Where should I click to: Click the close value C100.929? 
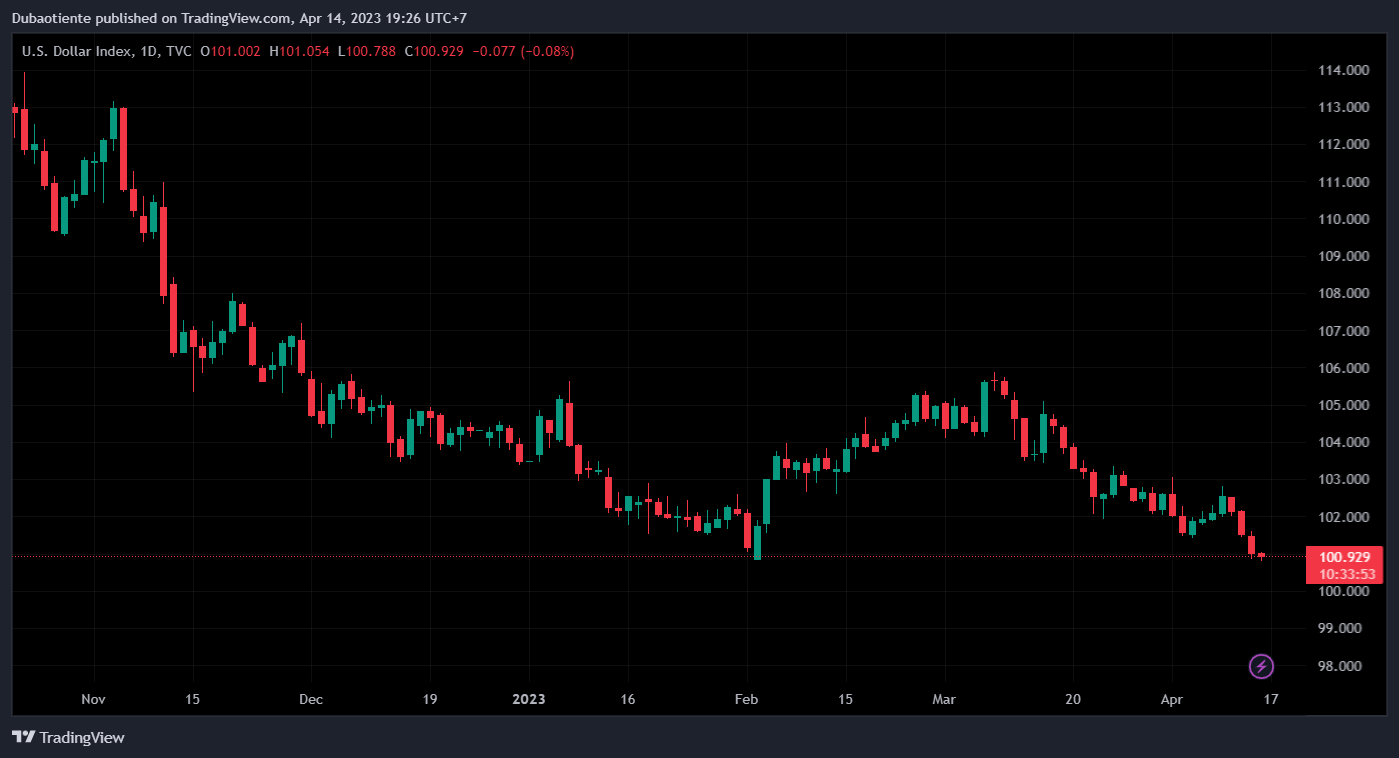tap(434, 51)
